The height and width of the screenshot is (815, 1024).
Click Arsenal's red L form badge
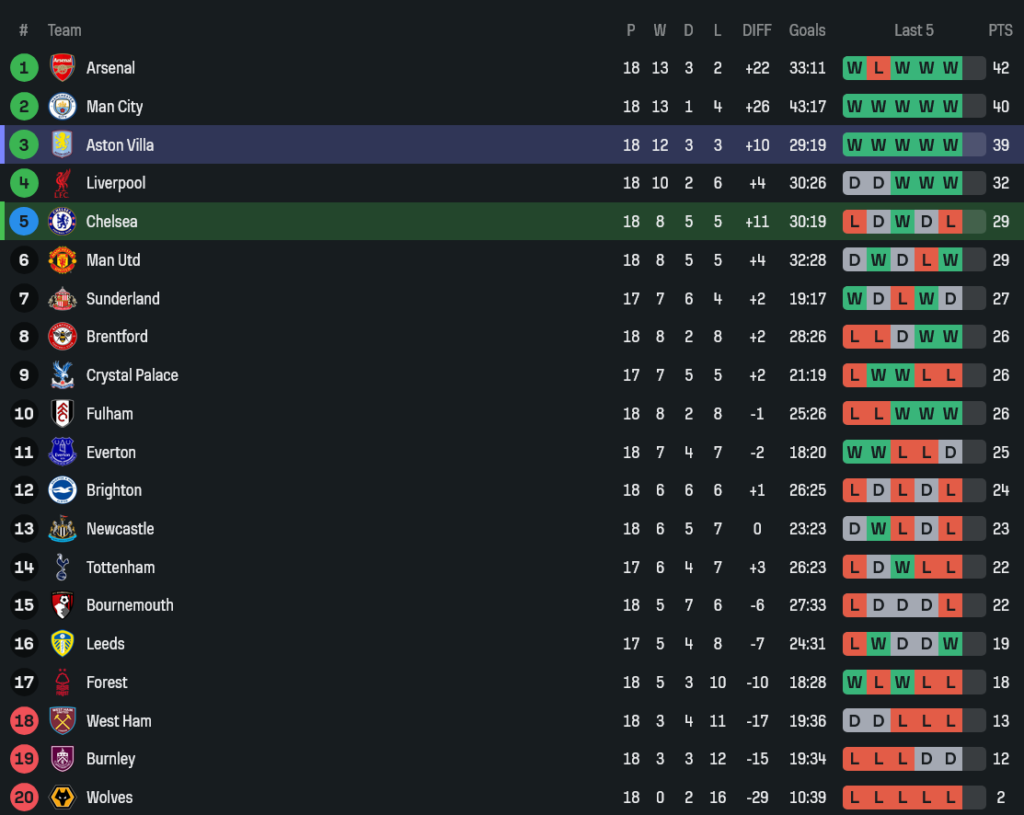(x=878, y=68)
